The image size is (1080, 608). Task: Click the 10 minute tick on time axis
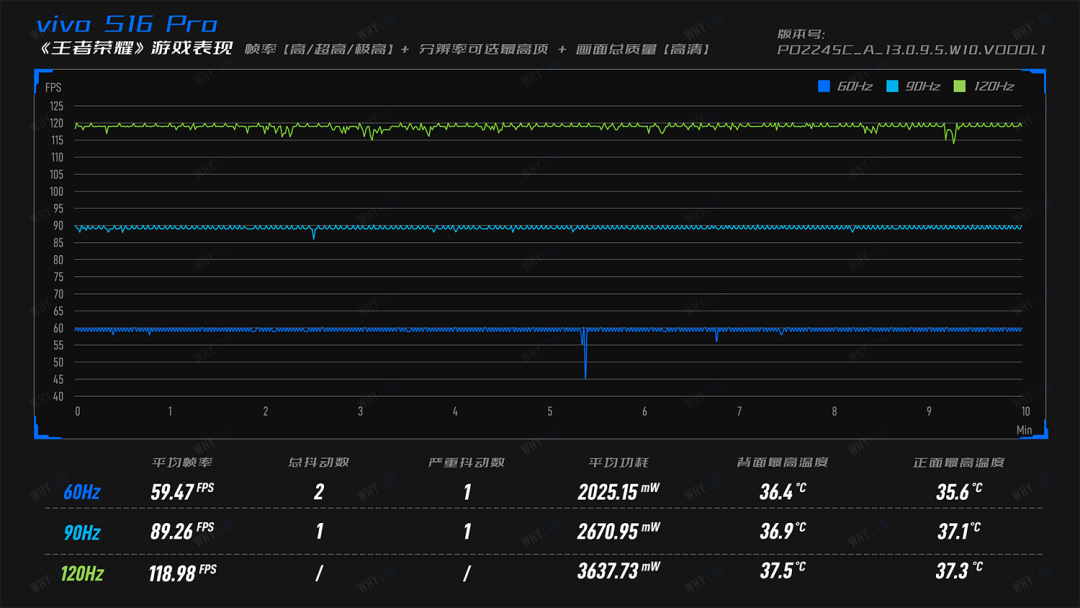(1026, 411)
